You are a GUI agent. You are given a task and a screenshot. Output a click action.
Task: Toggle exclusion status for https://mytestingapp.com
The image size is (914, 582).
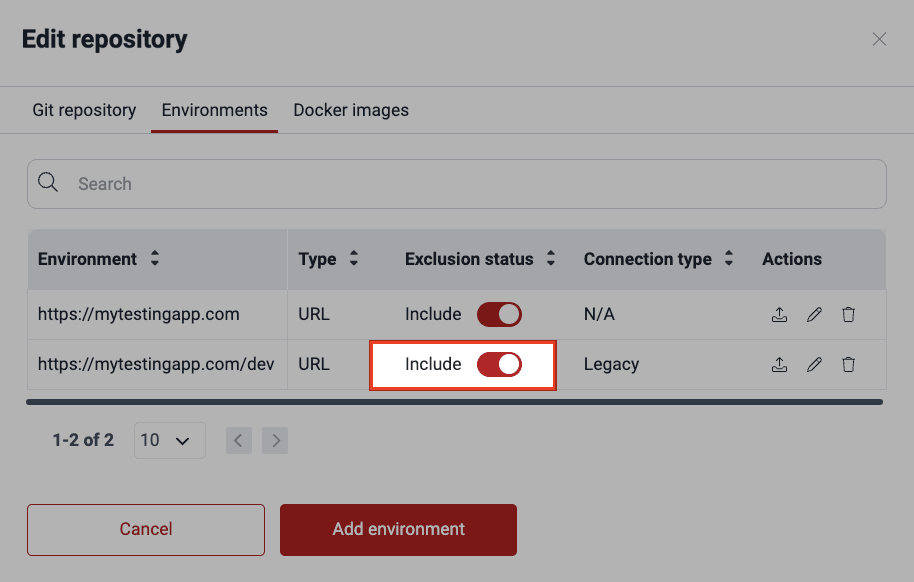pyautogui.click(x=498, y=313)
